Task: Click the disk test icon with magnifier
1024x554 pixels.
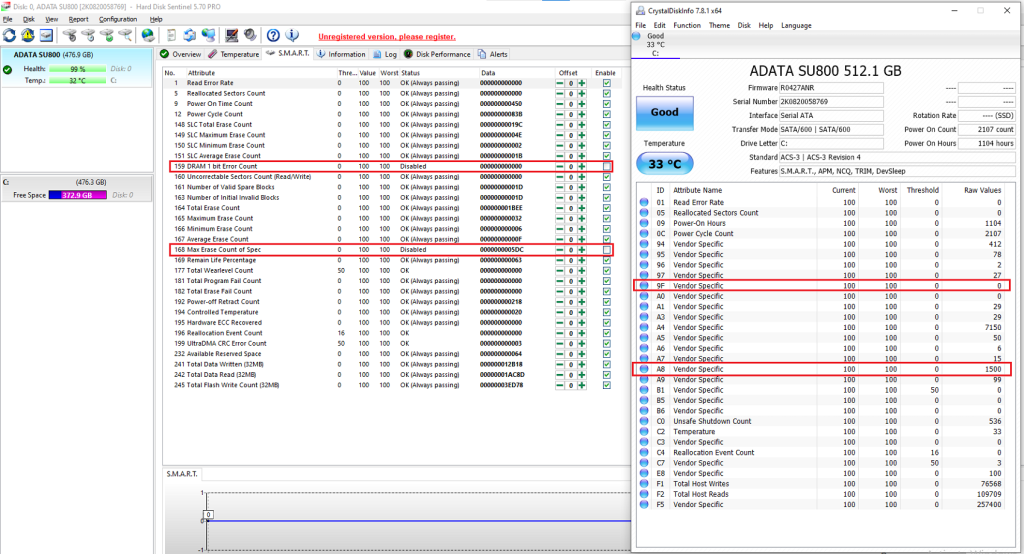Action: tap(125, 35)
